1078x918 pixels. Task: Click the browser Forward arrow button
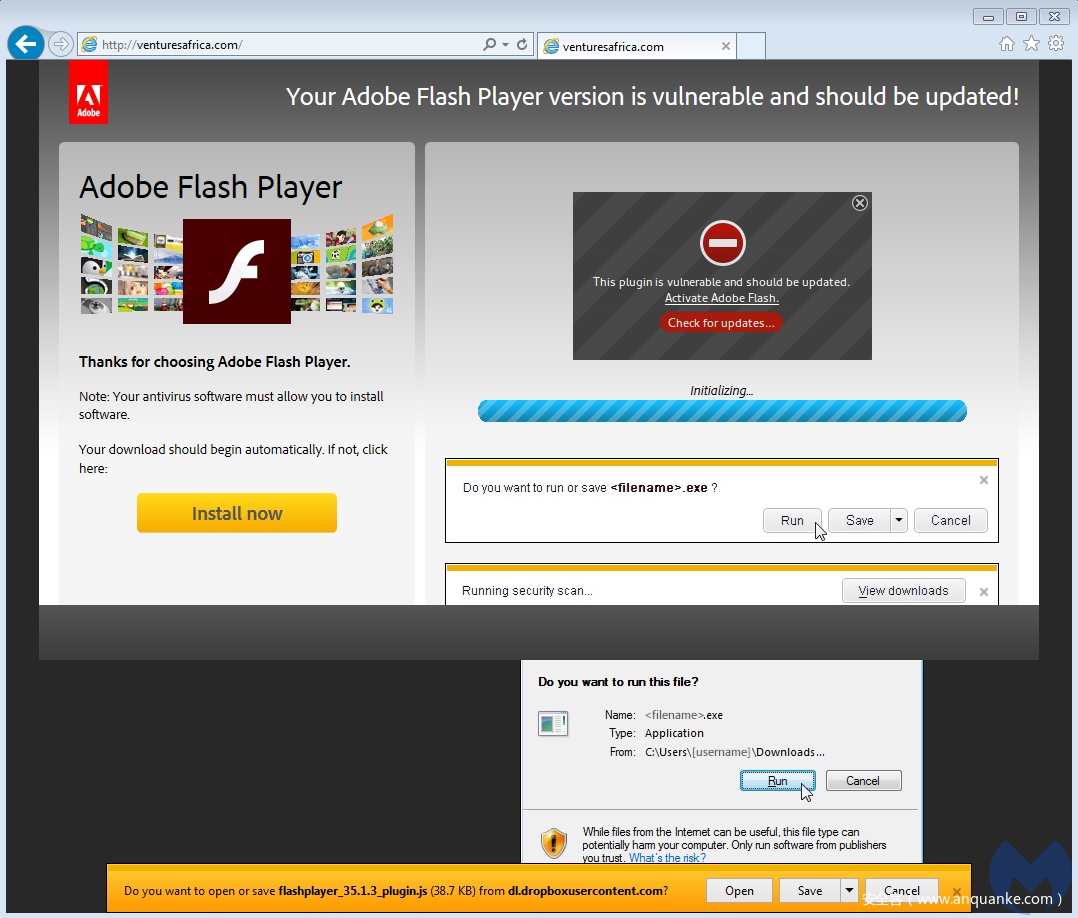click(60, 44)
